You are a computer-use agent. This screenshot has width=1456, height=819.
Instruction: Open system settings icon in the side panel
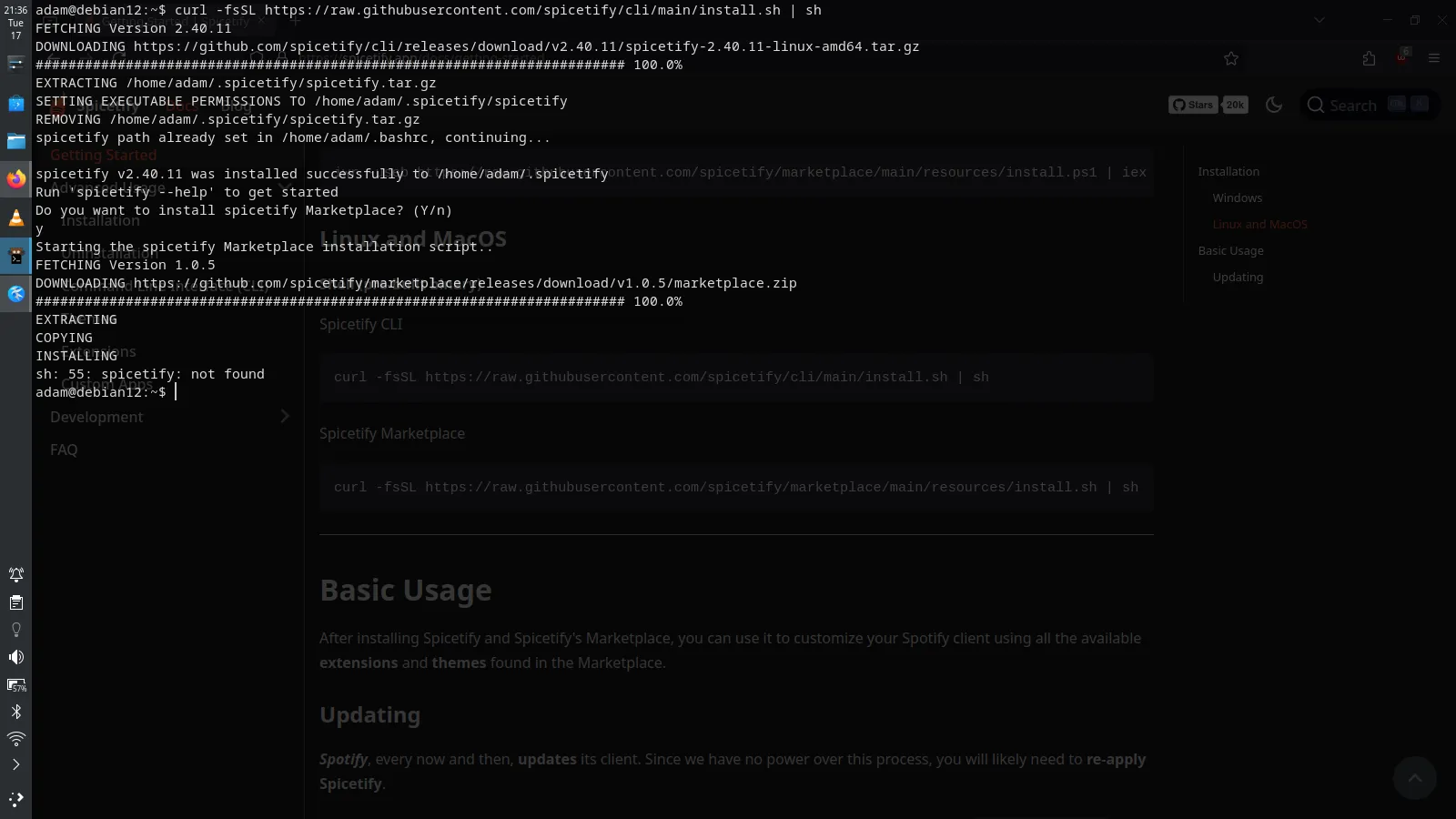point(16,63)
